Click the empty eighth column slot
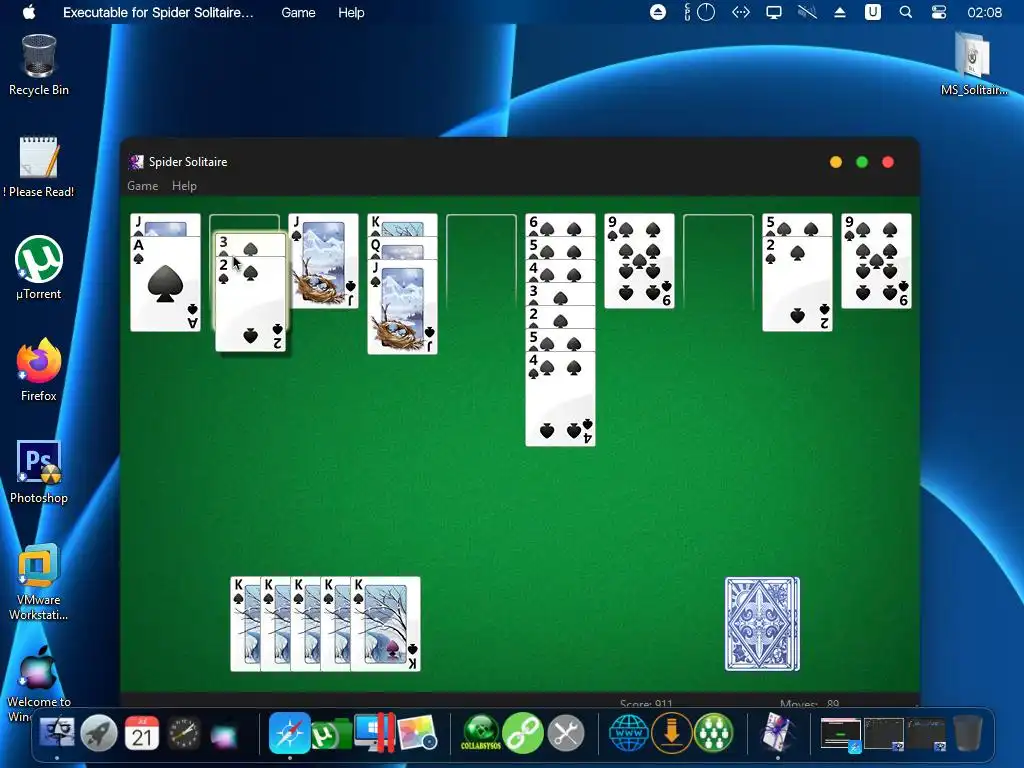Screen dimensions: 1024x768 pyautogui.click(x=718, y=261)
